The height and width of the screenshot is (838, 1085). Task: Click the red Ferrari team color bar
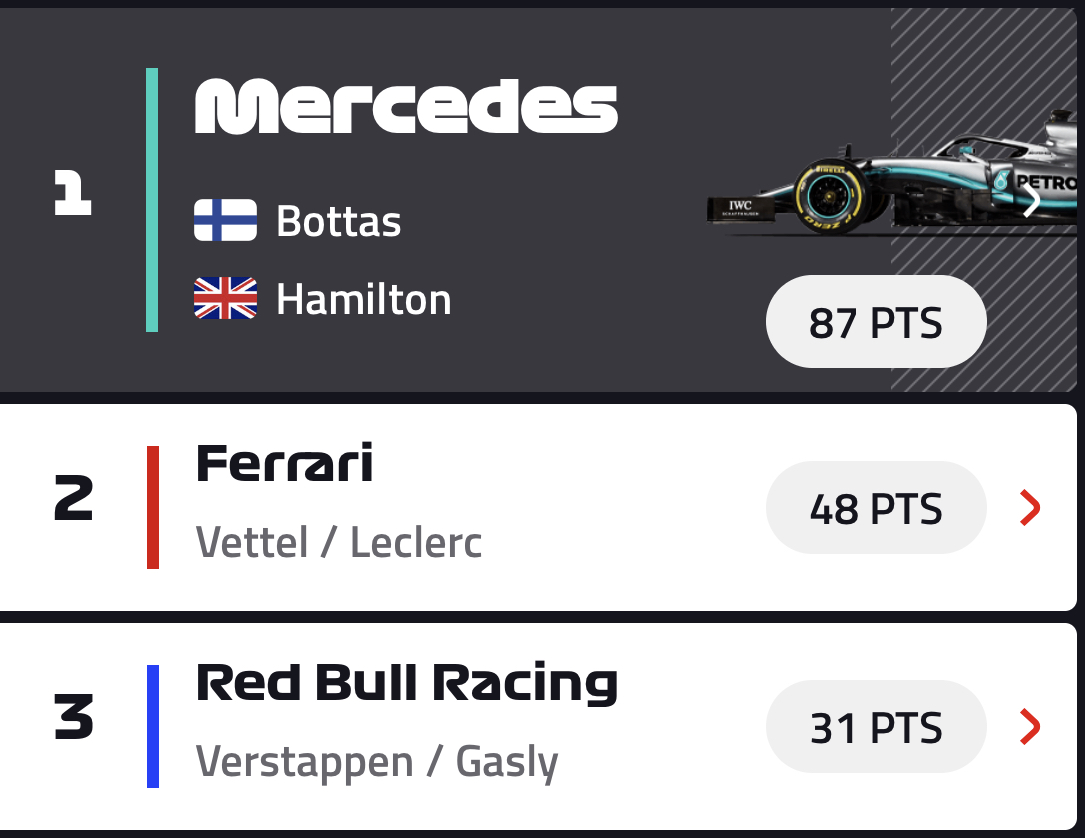[x=153, y=507]
